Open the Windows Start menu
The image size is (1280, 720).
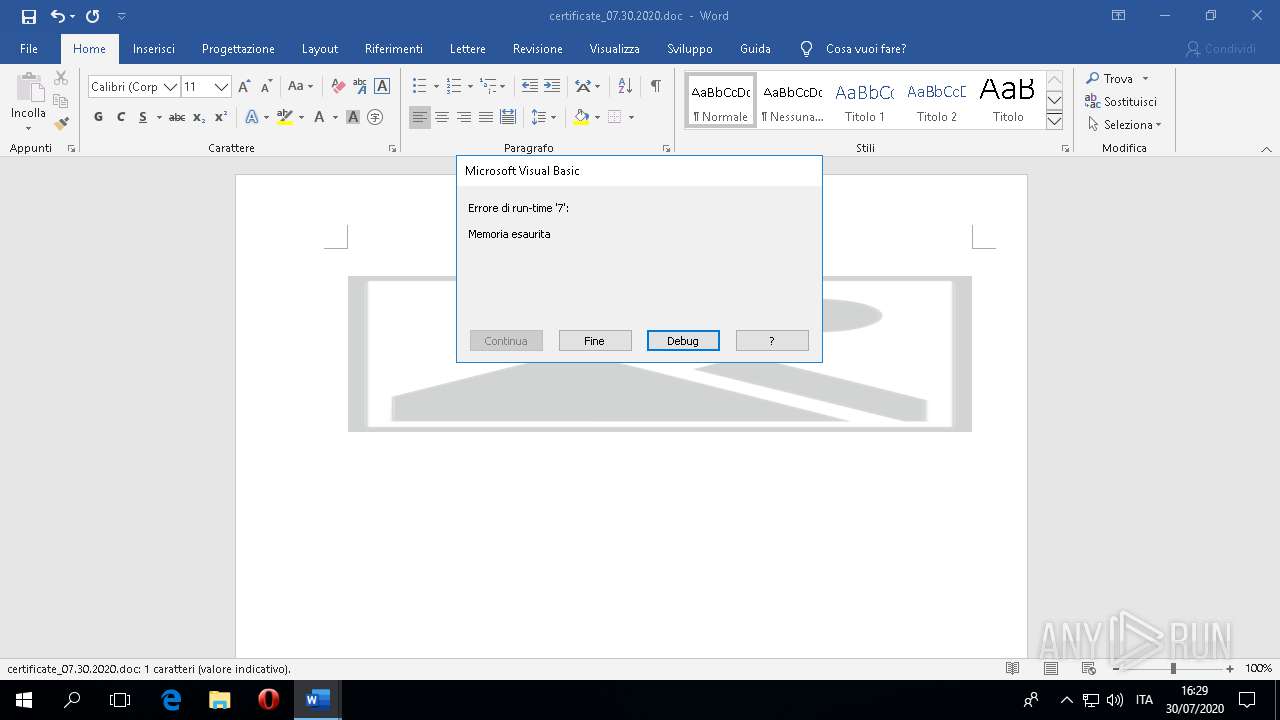pyautogui.click(x=24, y=699)
